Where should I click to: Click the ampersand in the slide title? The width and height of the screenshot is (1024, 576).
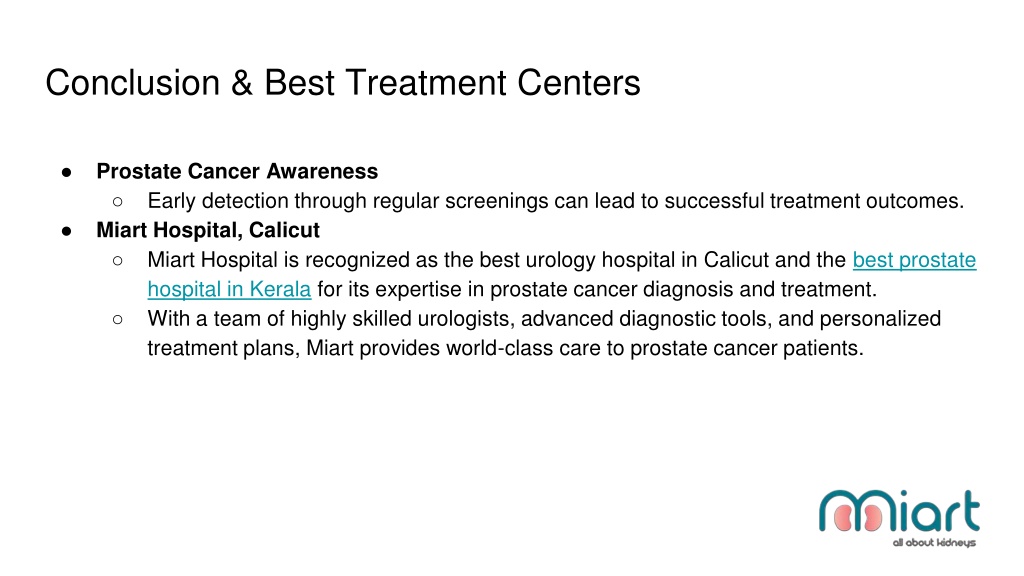pyautogui.click(x=242, y=83)
